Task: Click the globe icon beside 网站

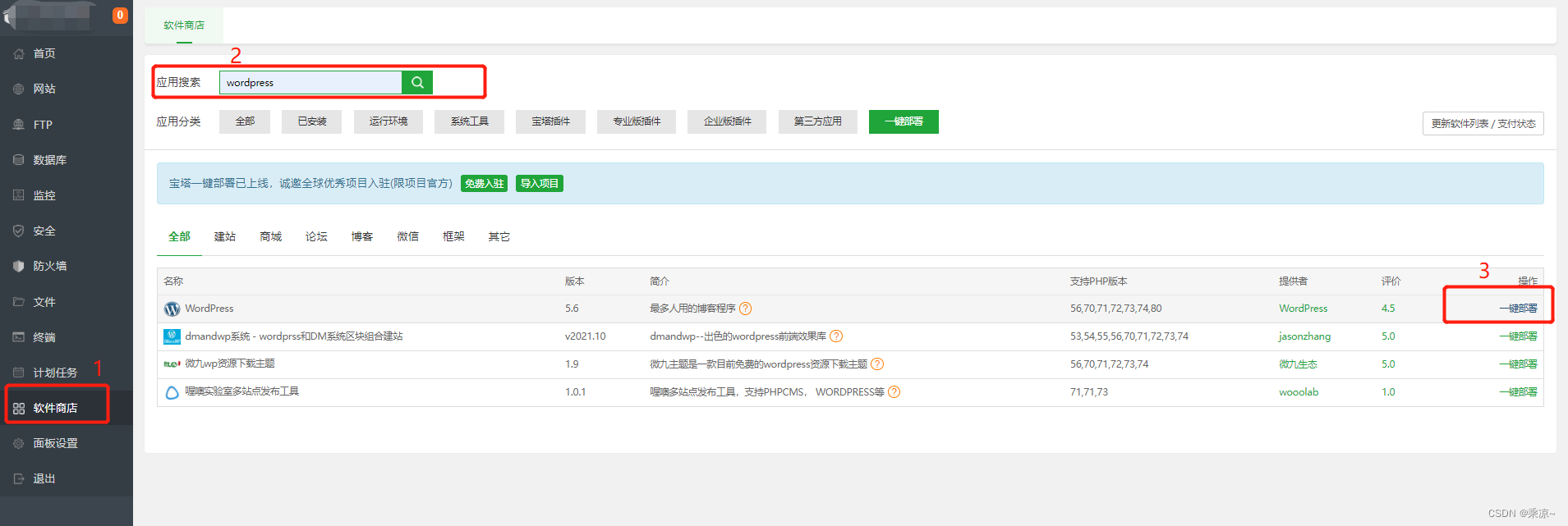Action: tap(18, 89)
